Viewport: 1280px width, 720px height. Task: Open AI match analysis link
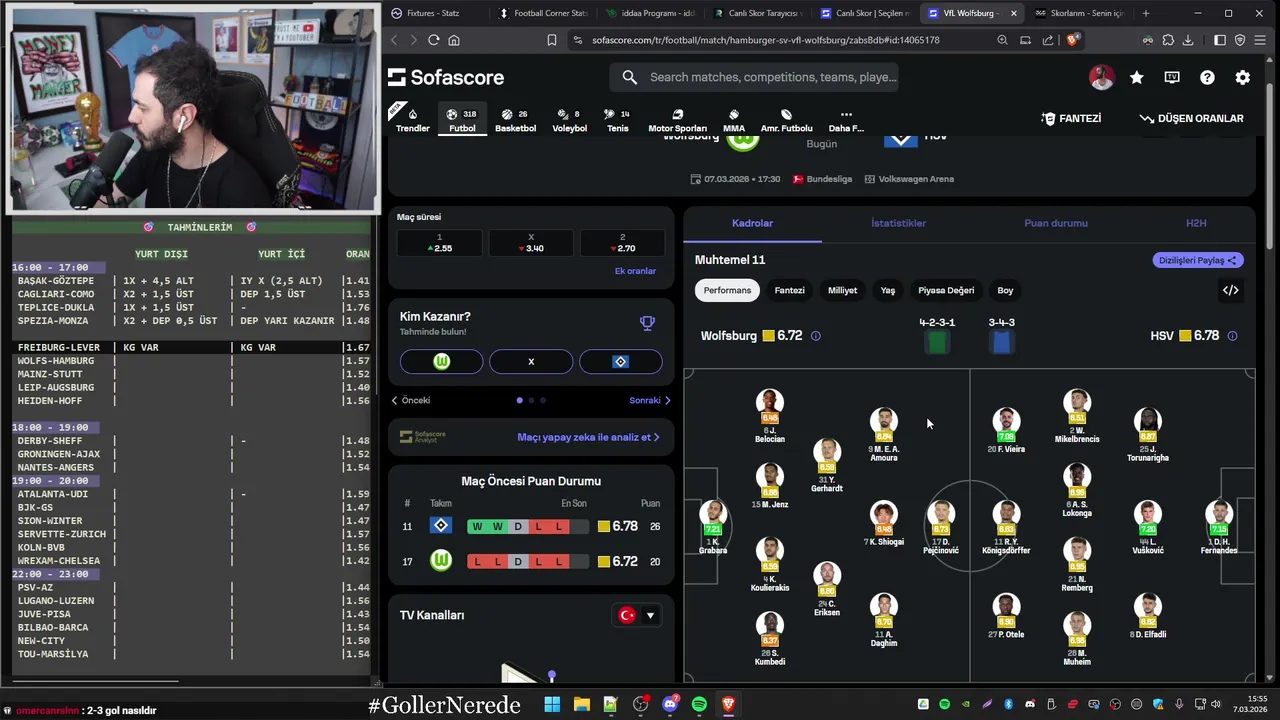(x=588, y=437)
